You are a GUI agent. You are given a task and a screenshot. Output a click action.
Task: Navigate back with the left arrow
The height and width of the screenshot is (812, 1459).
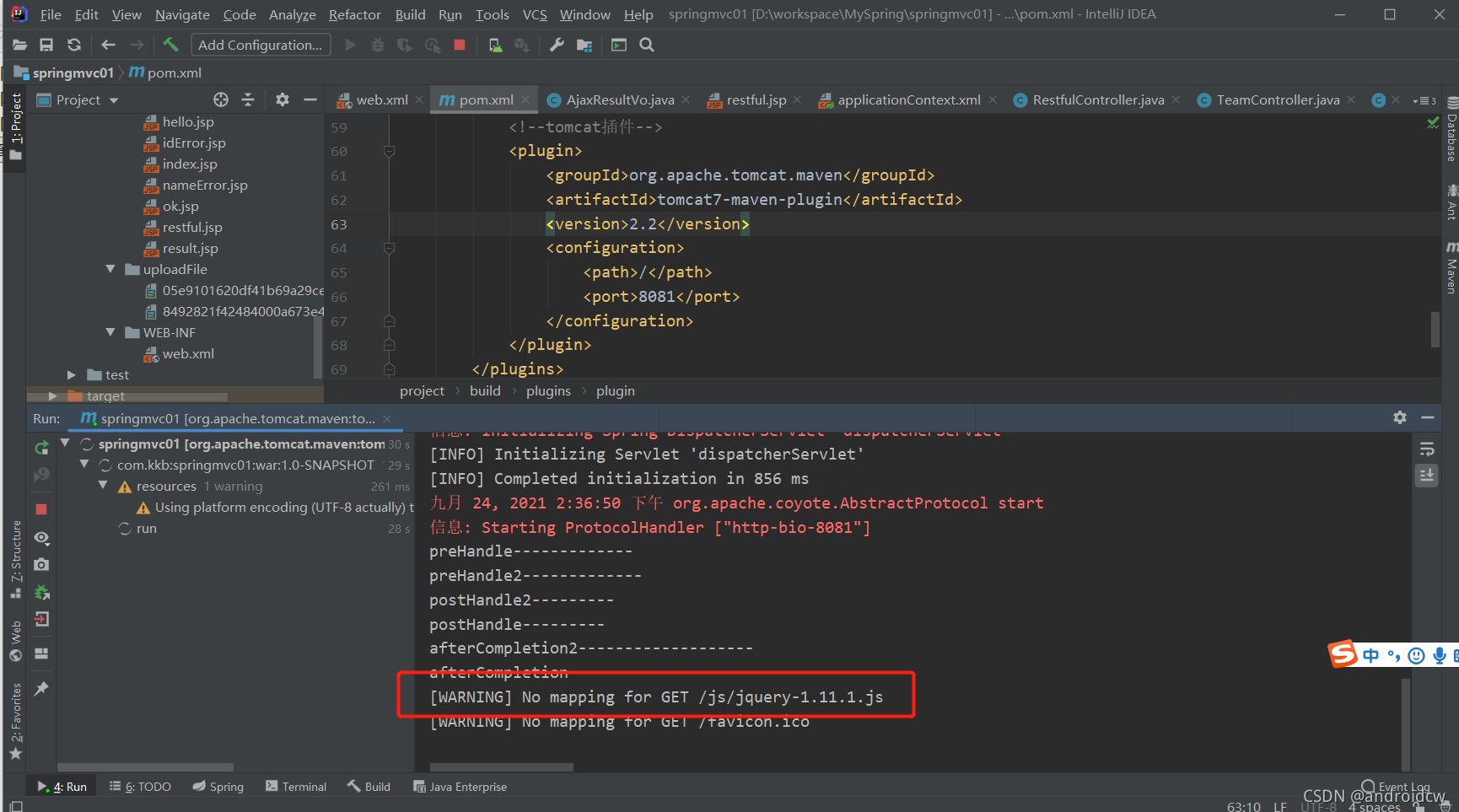coord(108,45)
